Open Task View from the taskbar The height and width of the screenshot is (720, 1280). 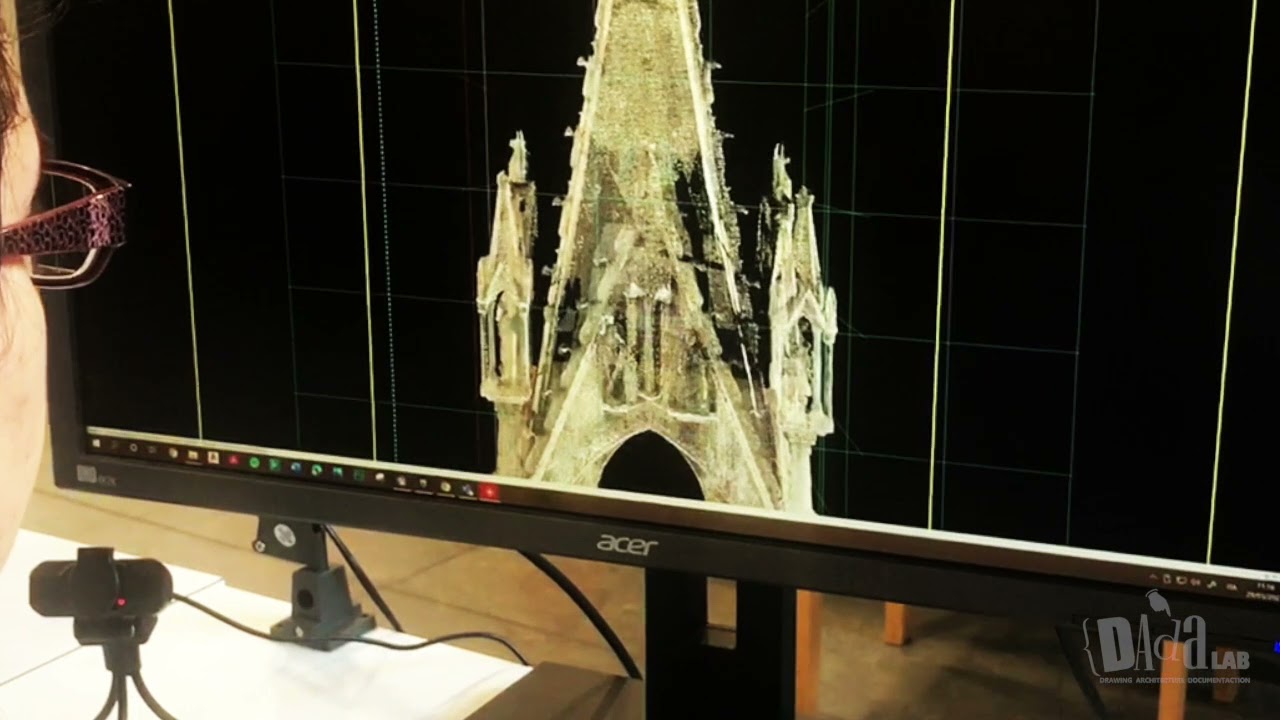point(154,450)
